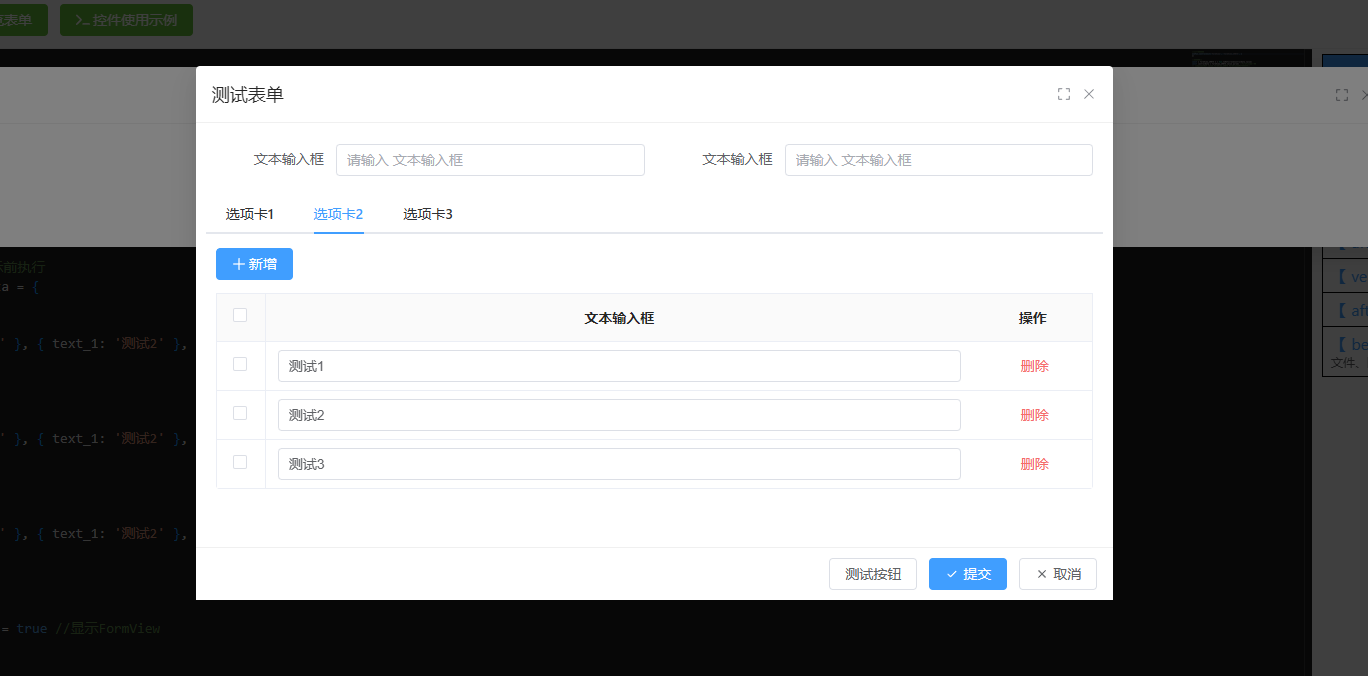Screen dimensions: 1368x676
Task: Click the 新增 button with plus icon
Action: [x=254, y=264]
